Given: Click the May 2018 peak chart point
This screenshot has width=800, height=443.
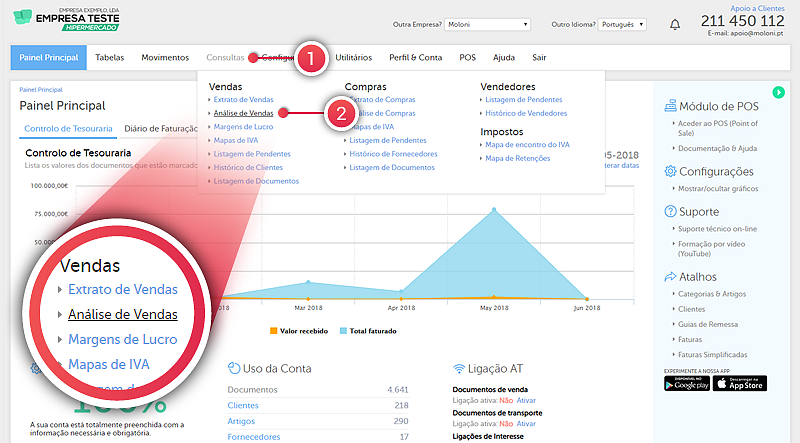Looking at the screenshot, I should [493, 210].
